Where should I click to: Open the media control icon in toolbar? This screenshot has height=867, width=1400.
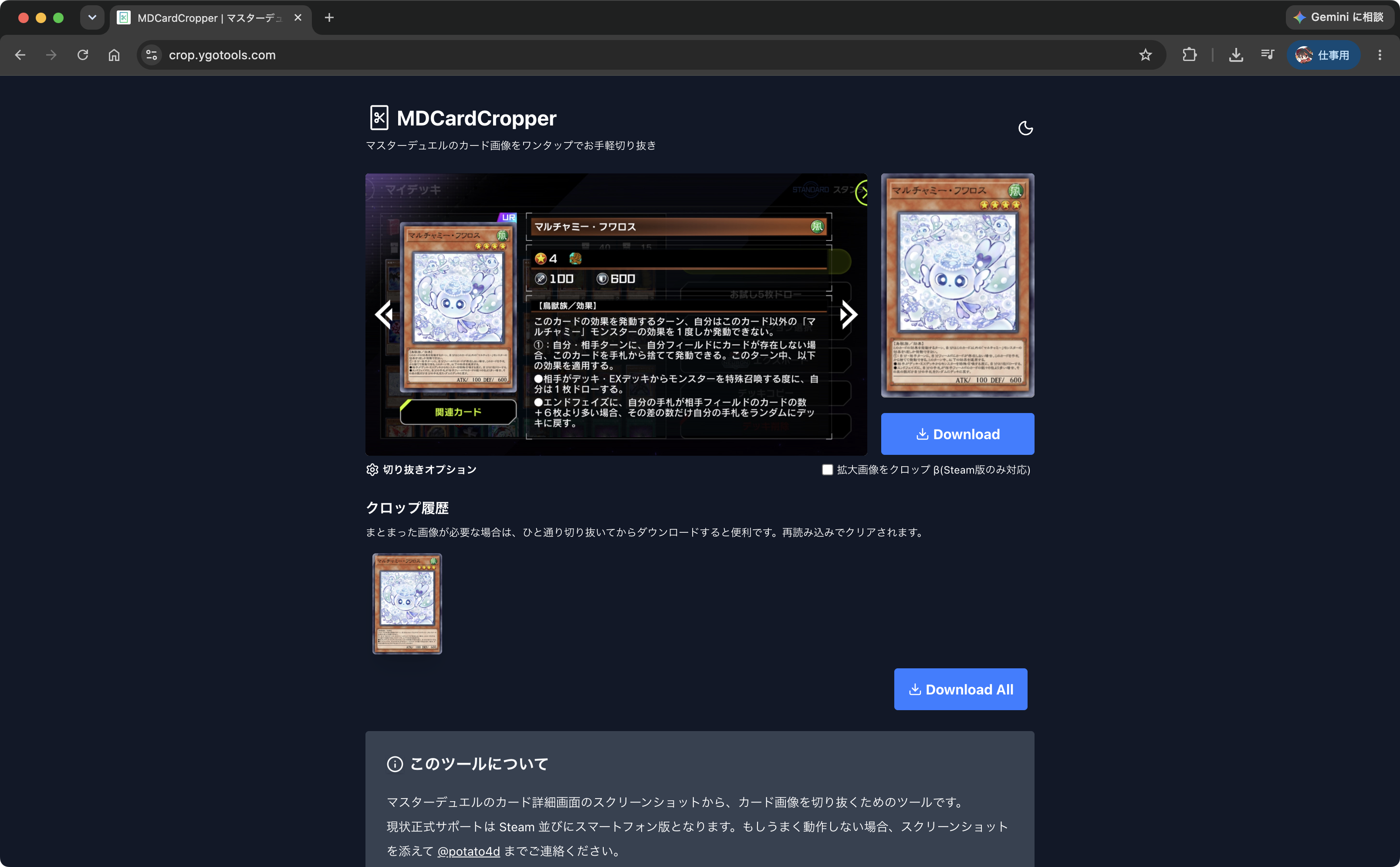click(x=1267, y=55)
